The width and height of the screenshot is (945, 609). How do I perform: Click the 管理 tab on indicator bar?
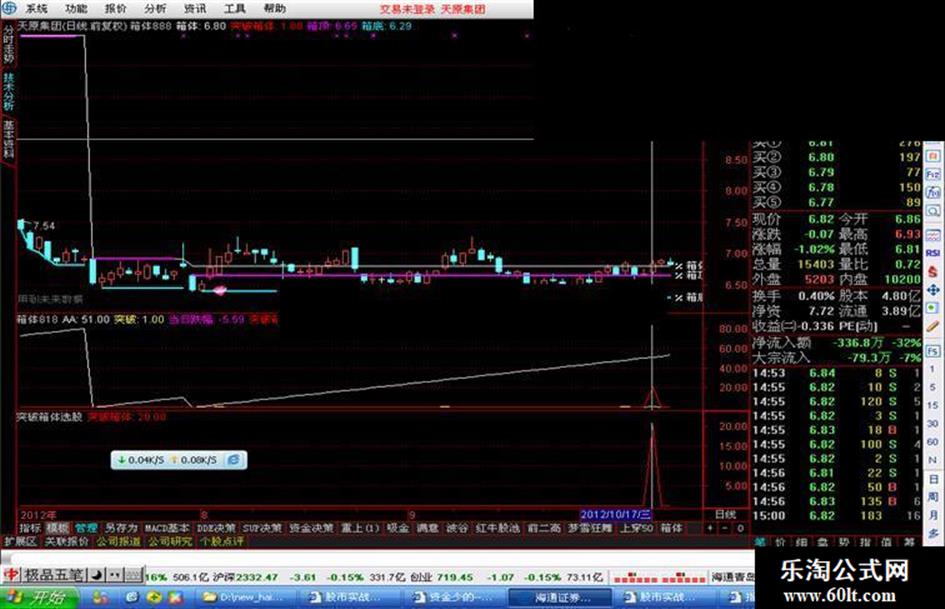pos(86,528)
